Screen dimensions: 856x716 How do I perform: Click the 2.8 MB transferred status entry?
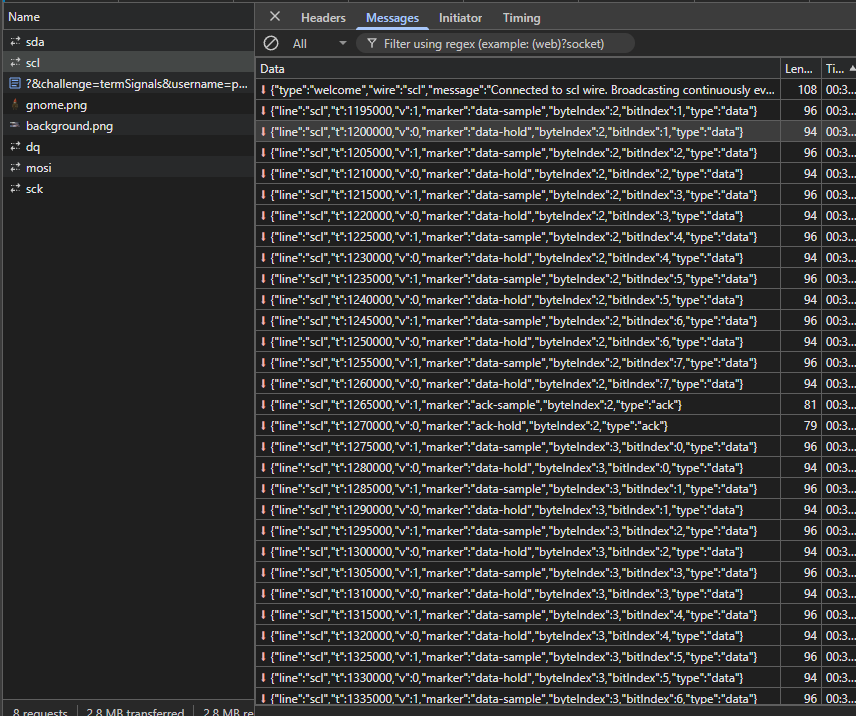coord(135,711)
